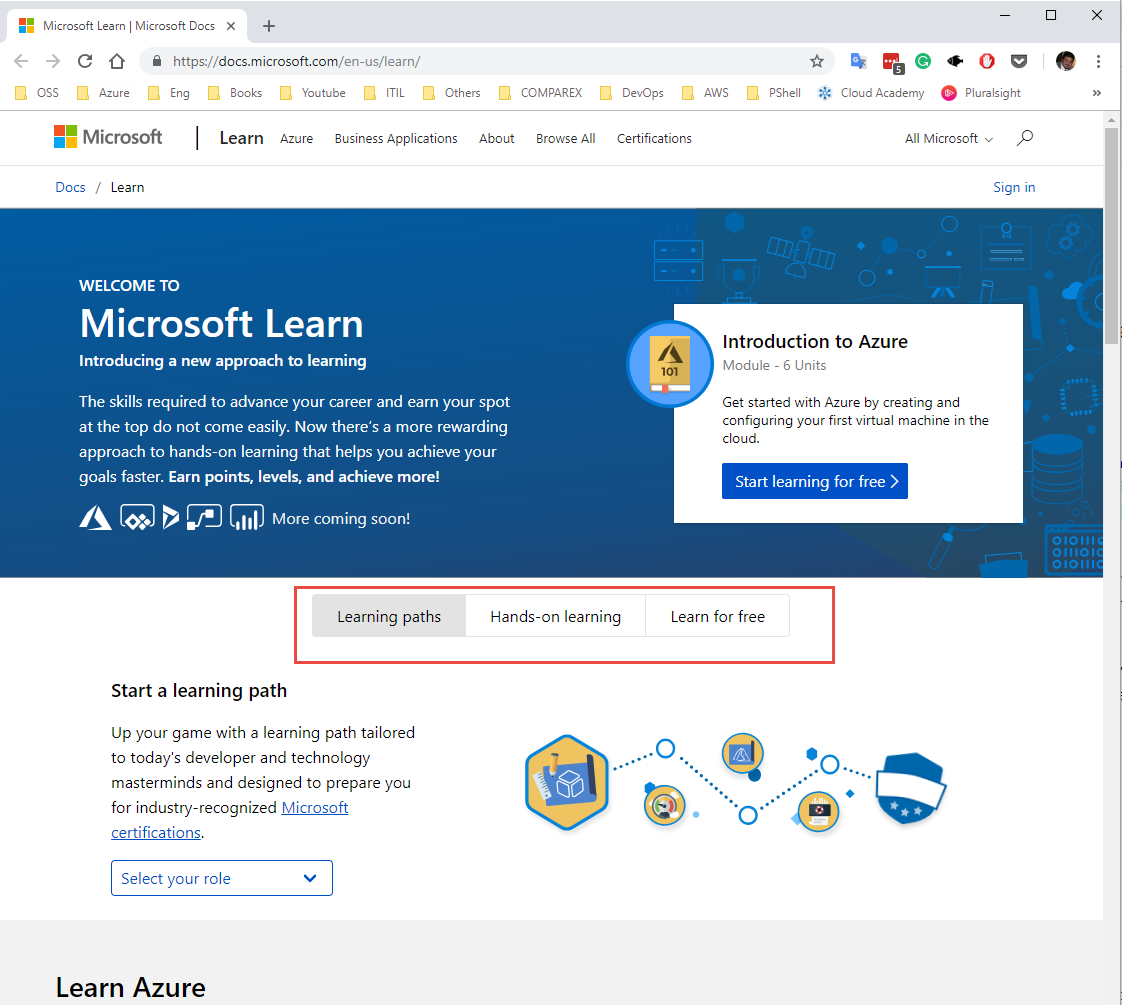Click the Introduction to Azure 101 badge
The height and width of the screenshot is (1005, 1122).
(670, 364)
